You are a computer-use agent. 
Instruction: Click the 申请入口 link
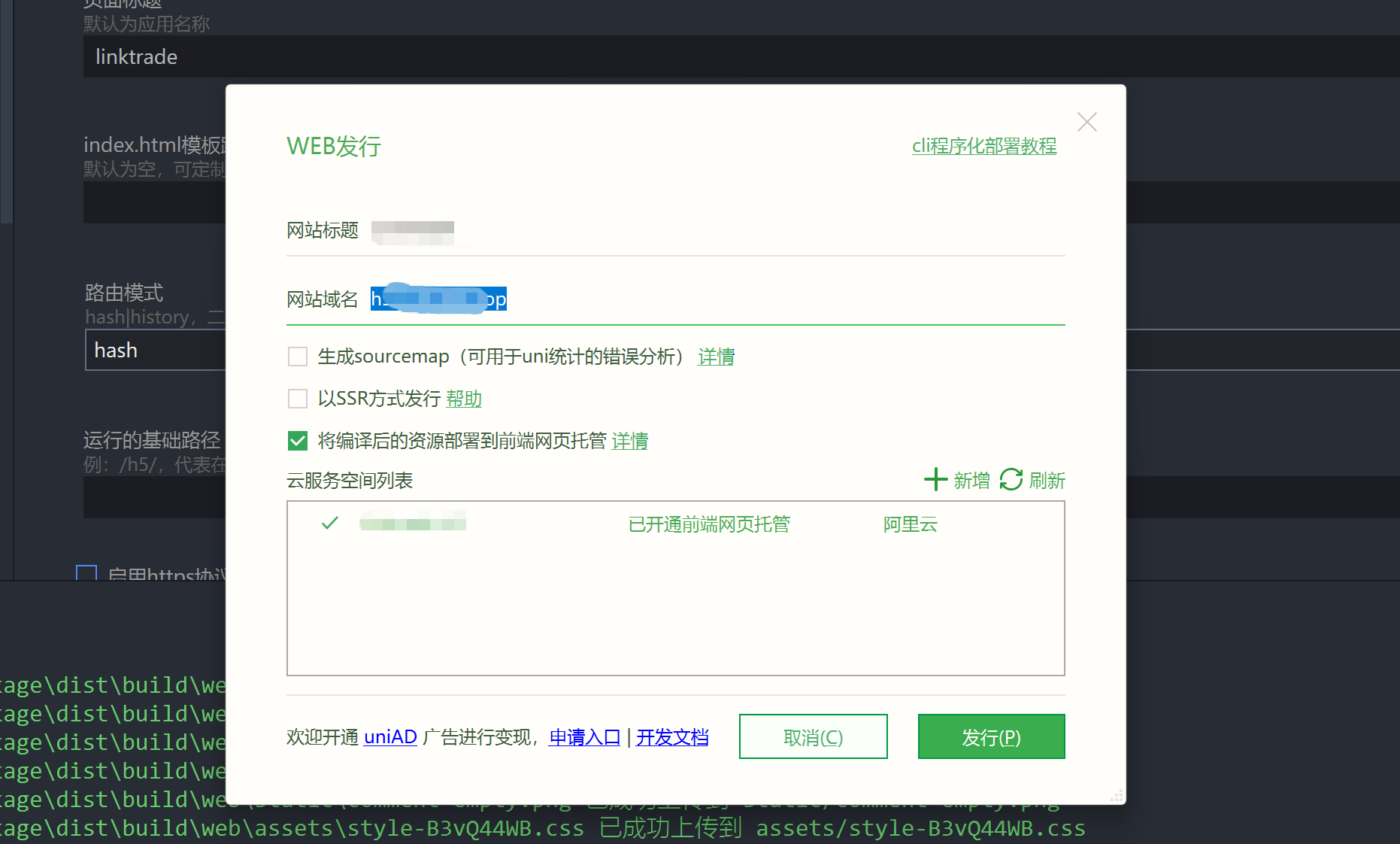(584, 737)
